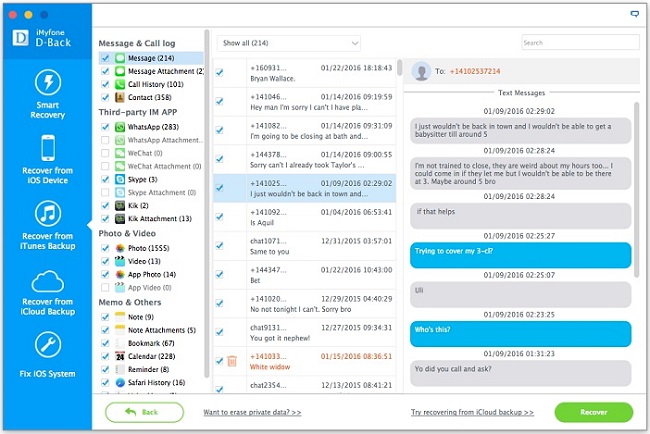Uncheck the Message (214) checkbox
Viewport: 650px width, 434px height.
105,58
